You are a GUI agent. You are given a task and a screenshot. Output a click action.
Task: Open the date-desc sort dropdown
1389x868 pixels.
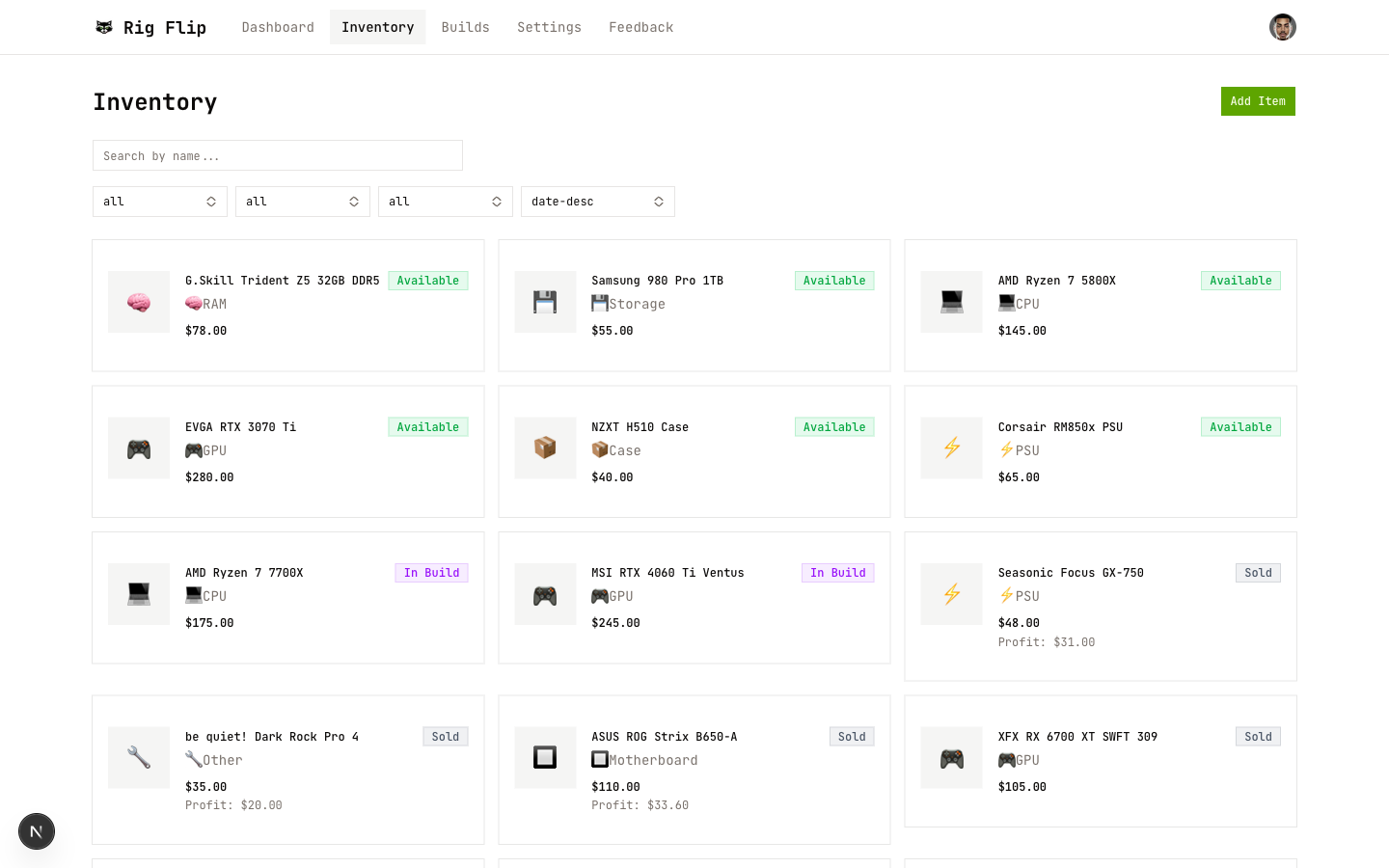(x=598, y=202)
